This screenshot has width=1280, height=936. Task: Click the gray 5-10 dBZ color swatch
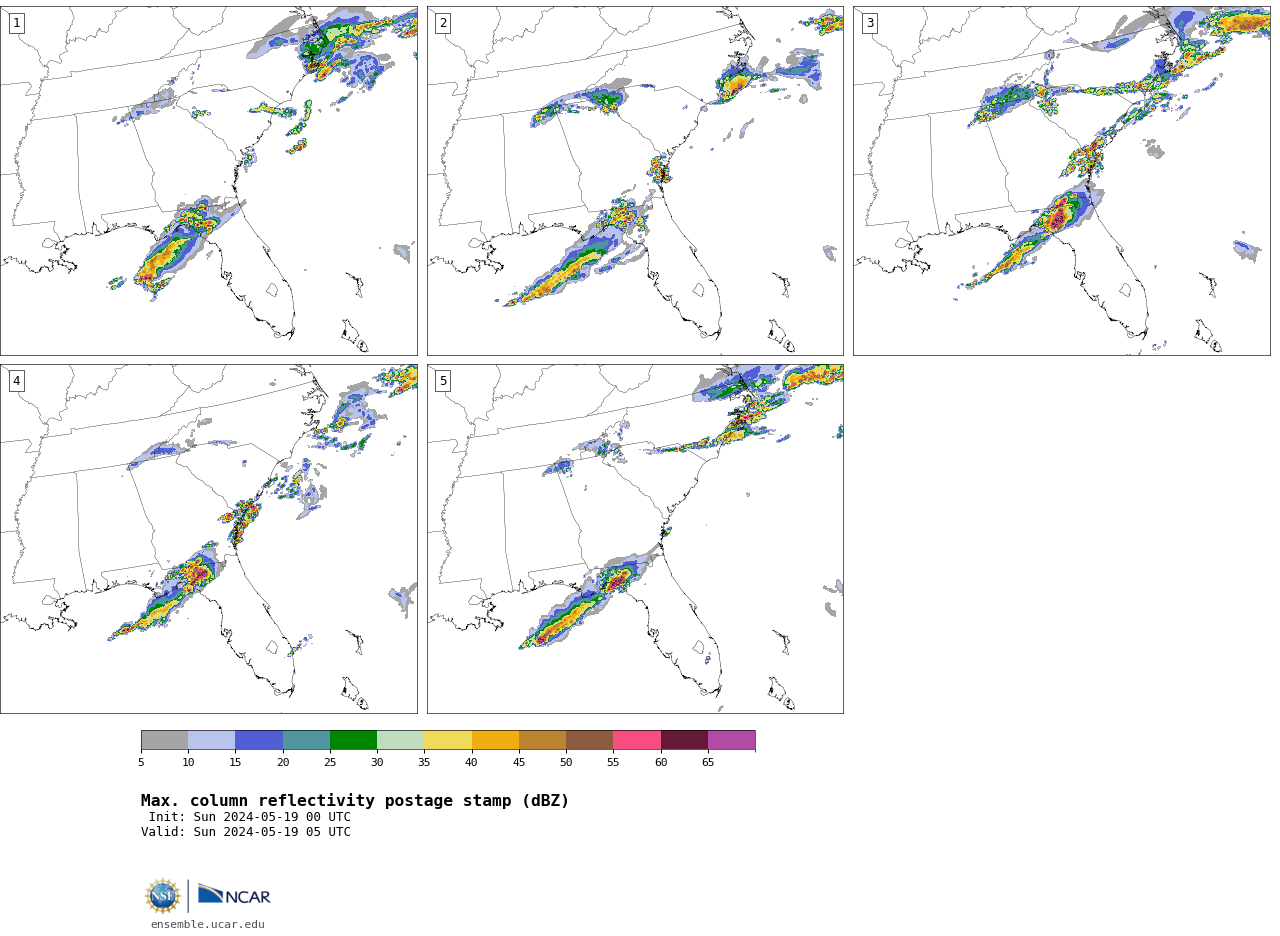click(x=164, y=740)
